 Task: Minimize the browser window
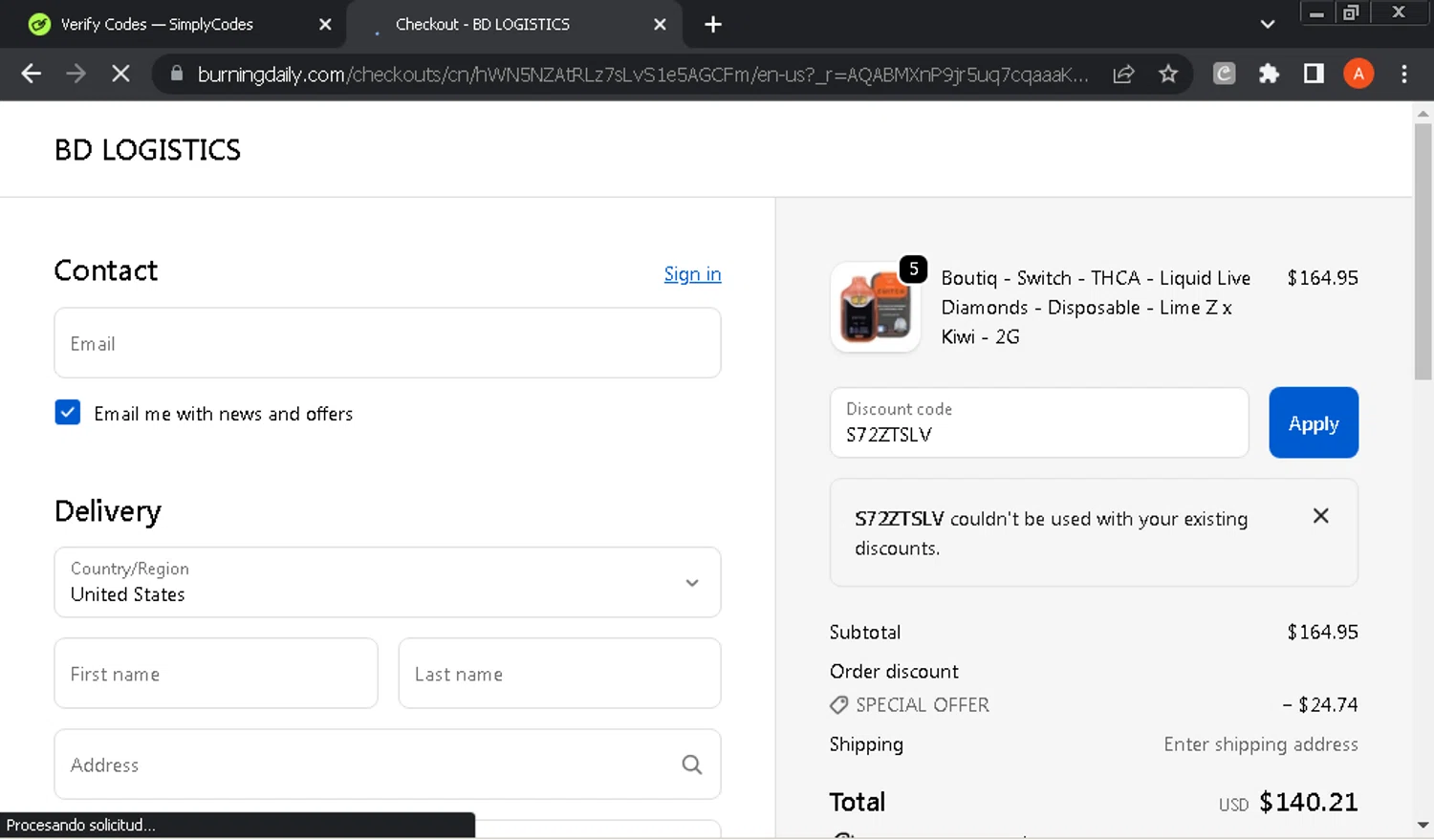pyautogui.click(x=1316, y=12)
